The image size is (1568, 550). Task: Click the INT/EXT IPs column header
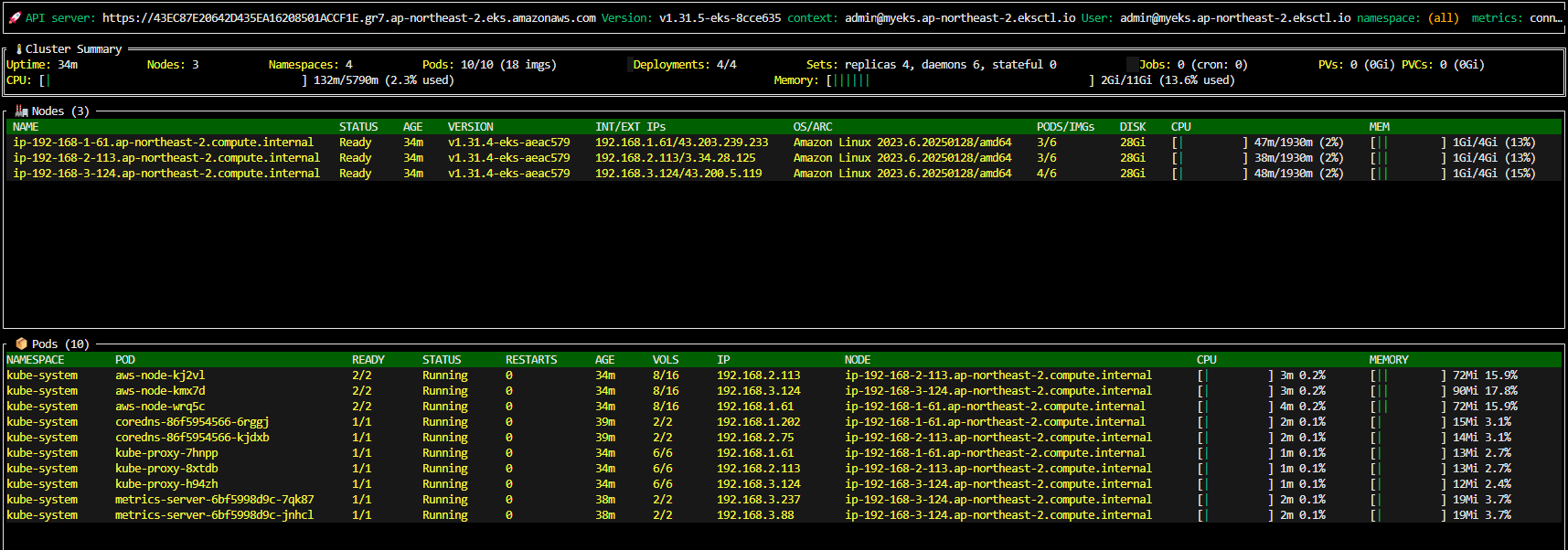coord(630,126)
